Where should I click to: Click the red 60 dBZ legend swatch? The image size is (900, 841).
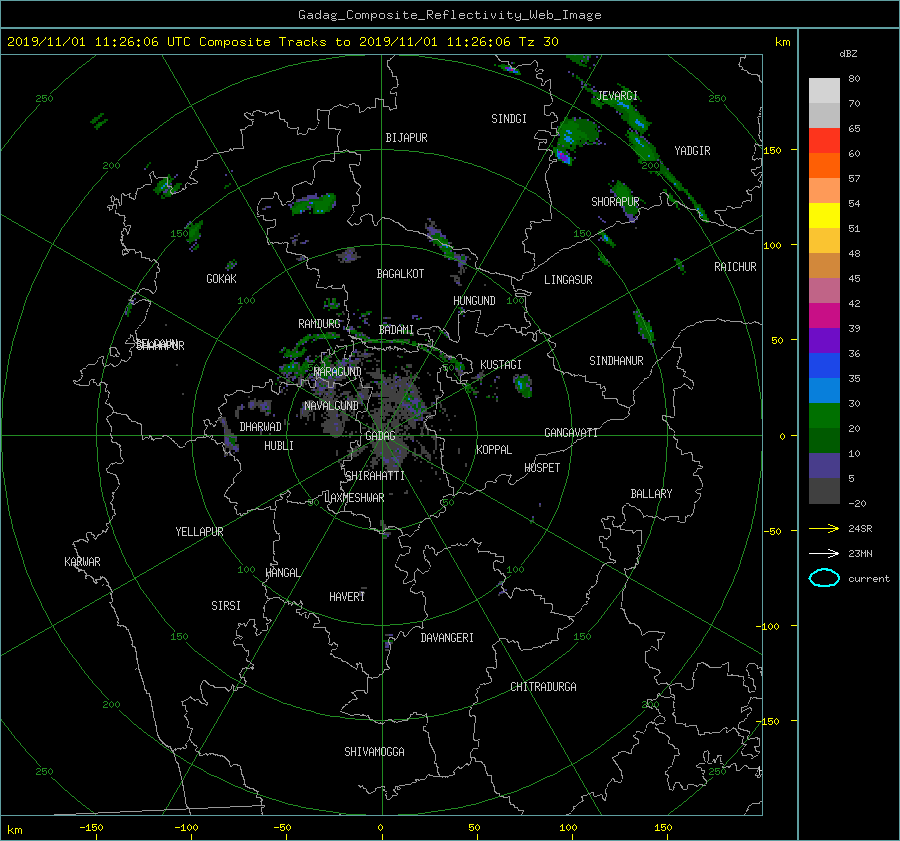click(x=824, y=141)
